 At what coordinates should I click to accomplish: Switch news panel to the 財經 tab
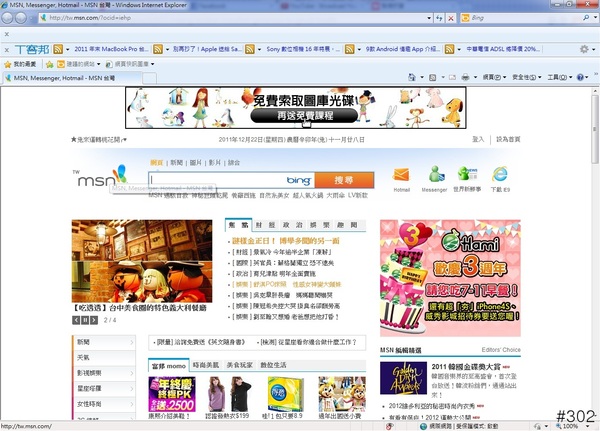coord(266,225)
